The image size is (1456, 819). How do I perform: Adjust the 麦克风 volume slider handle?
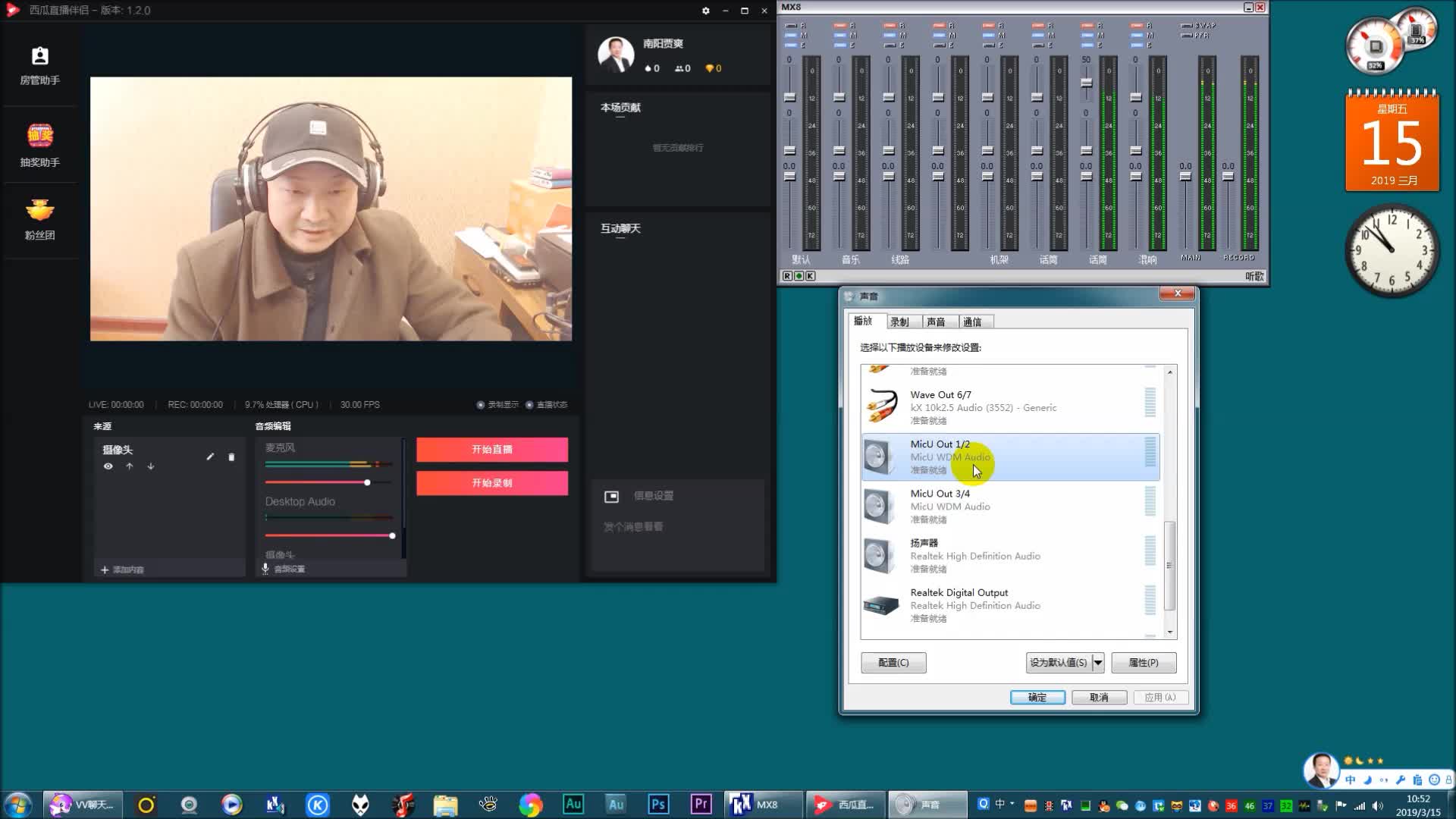click(x=367, y=482)
